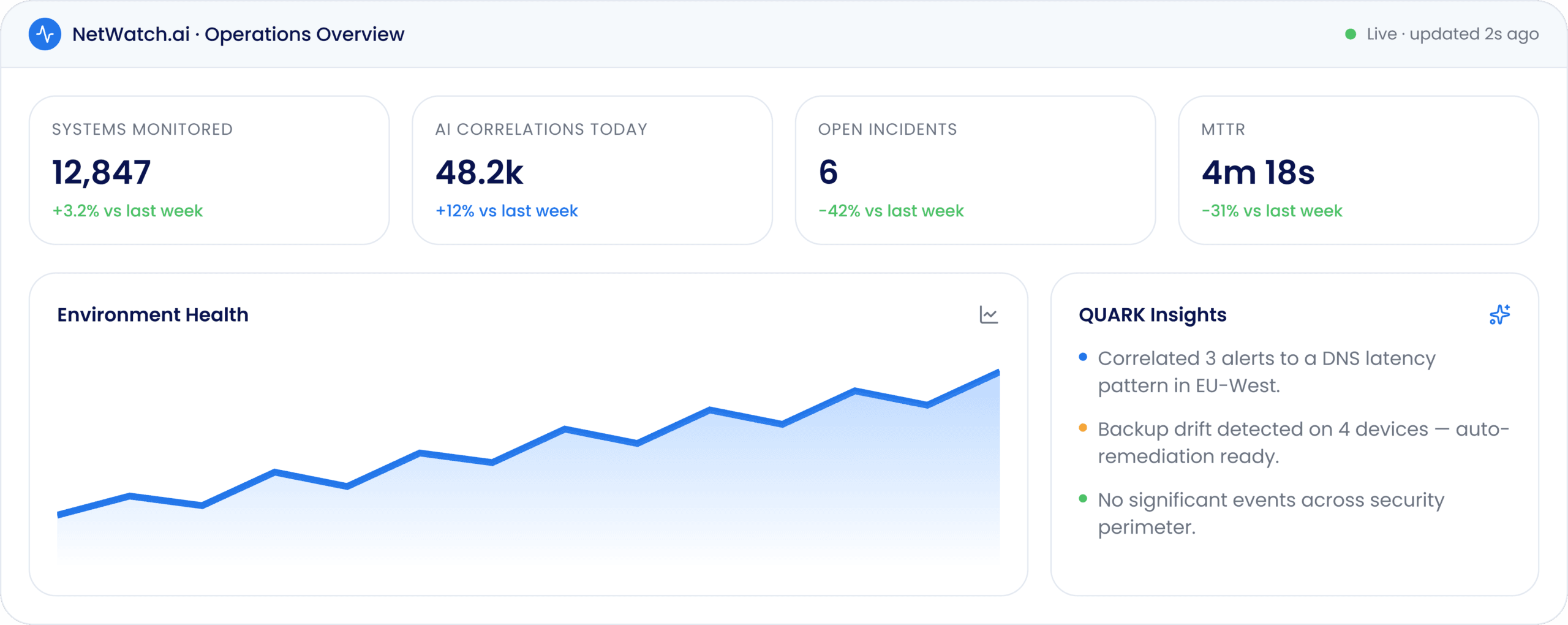The image size is (1568, 625).
Task: Open the Backup drift auto-remediation insight
Action: click(1303, 442)
